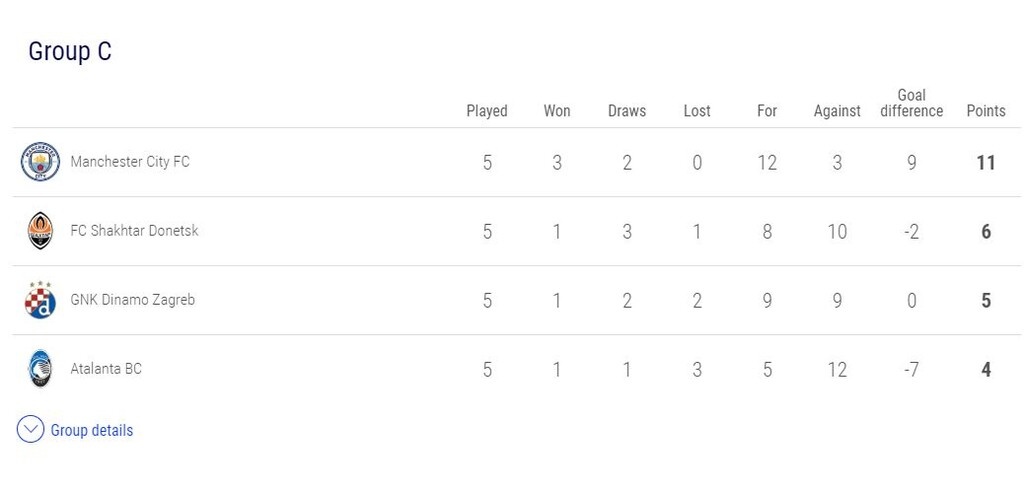Click the Atalanta BC crest
The width and height of the screenshot is (1024, 492).
[x=40, y=369]
